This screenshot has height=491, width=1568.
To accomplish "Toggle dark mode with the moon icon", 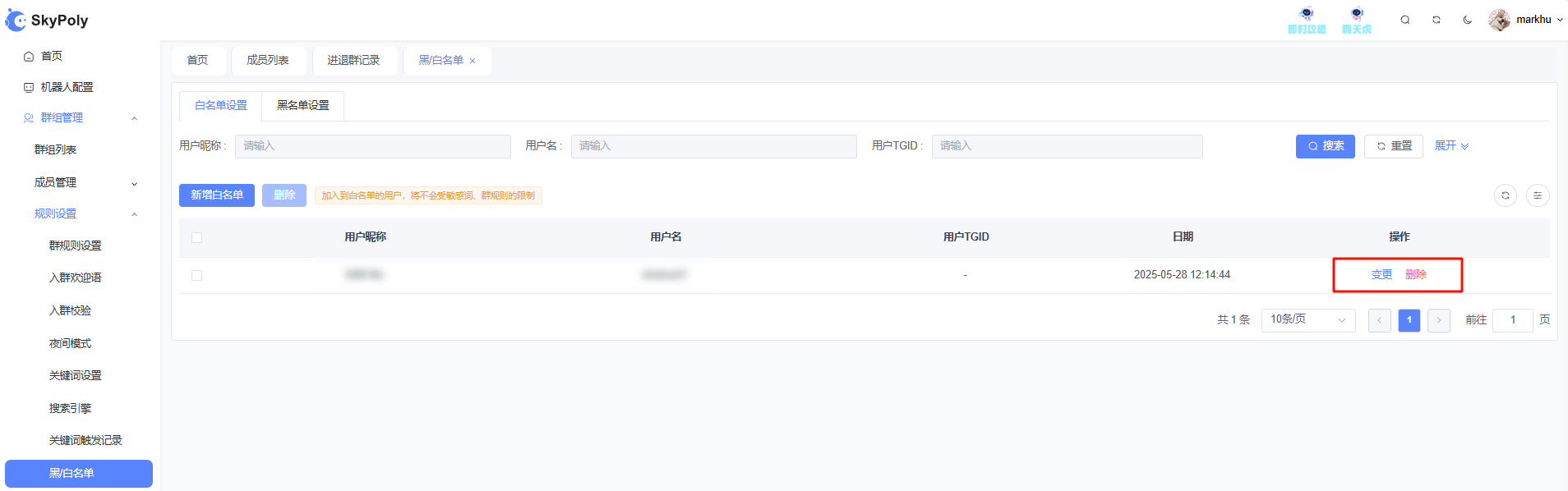I will [1468, 20].
